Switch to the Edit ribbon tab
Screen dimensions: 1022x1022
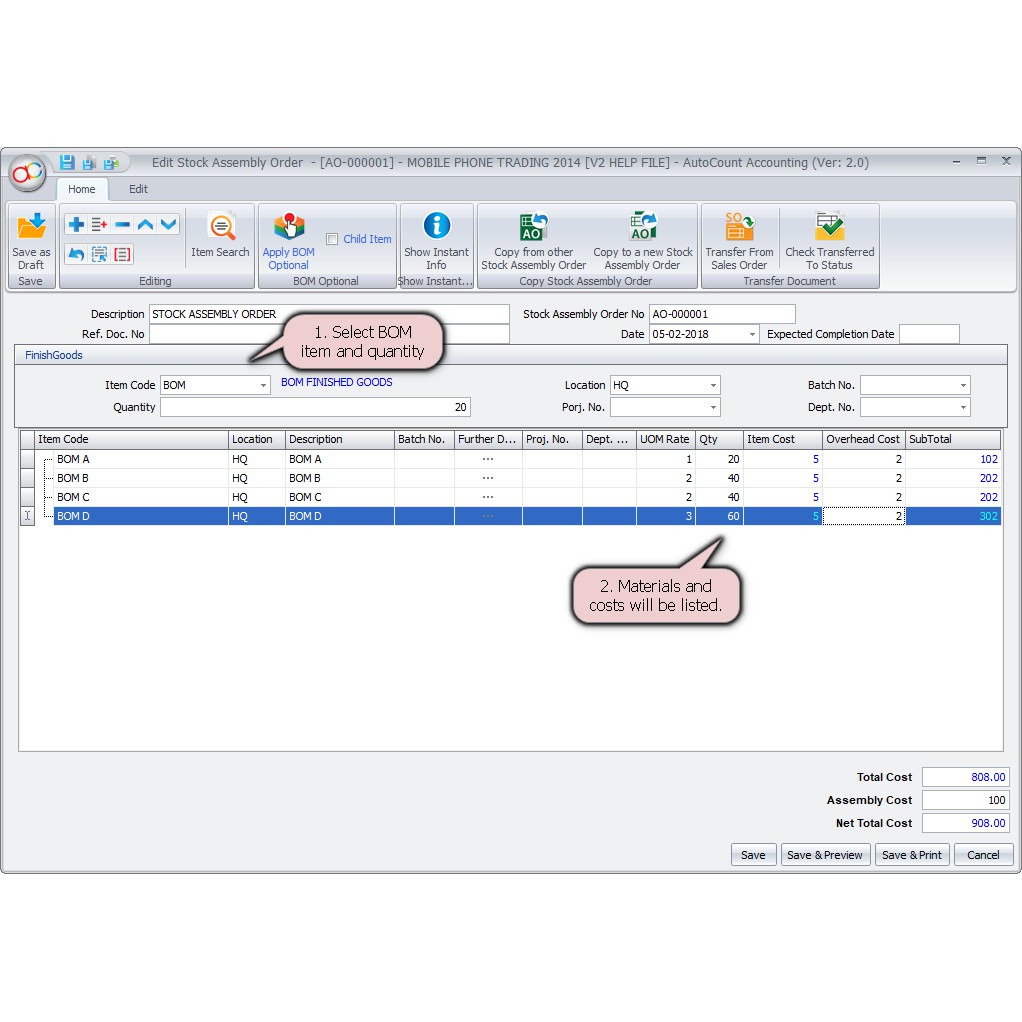click(x=138, y=189)
